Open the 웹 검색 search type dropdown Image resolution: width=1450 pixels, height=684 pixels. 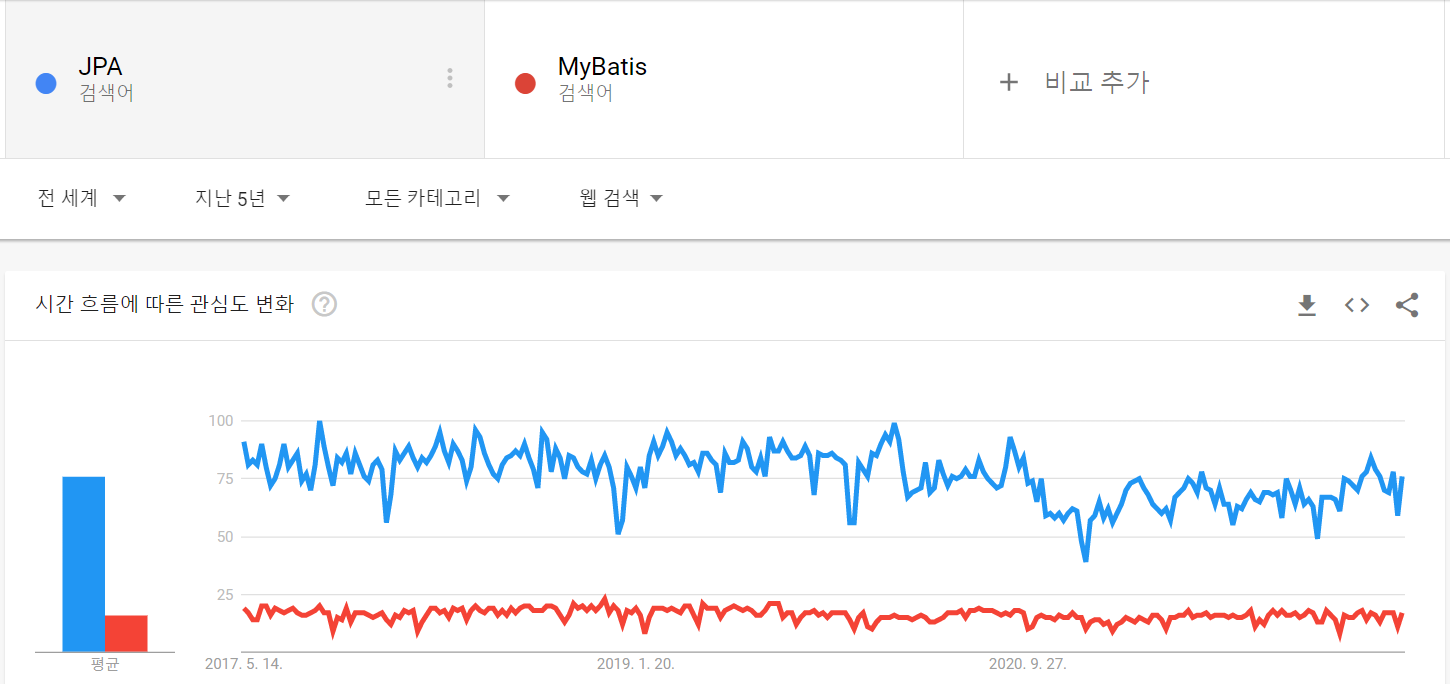click(621, 198)
